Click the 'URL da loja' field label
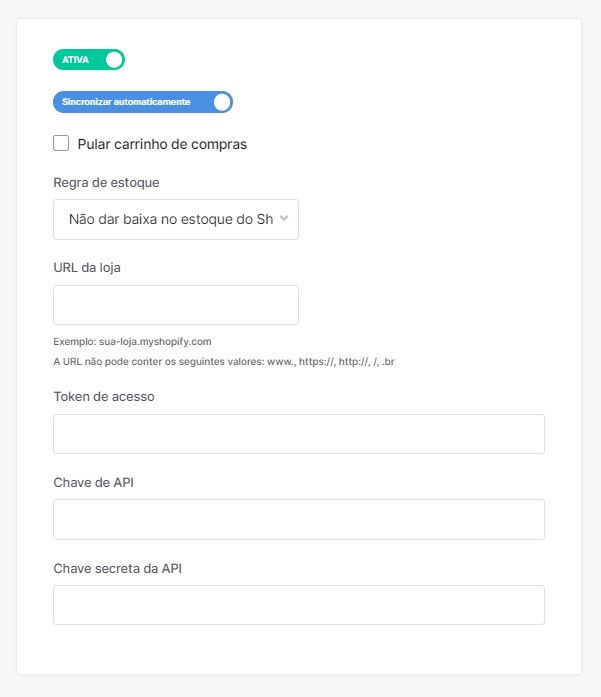 tap(87, 268)
